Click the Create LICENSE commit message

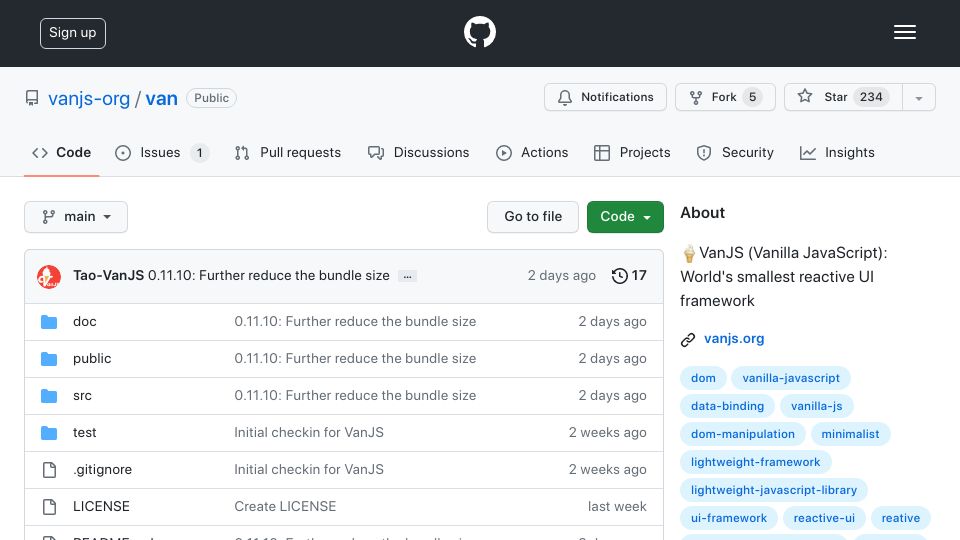(285, 506)
